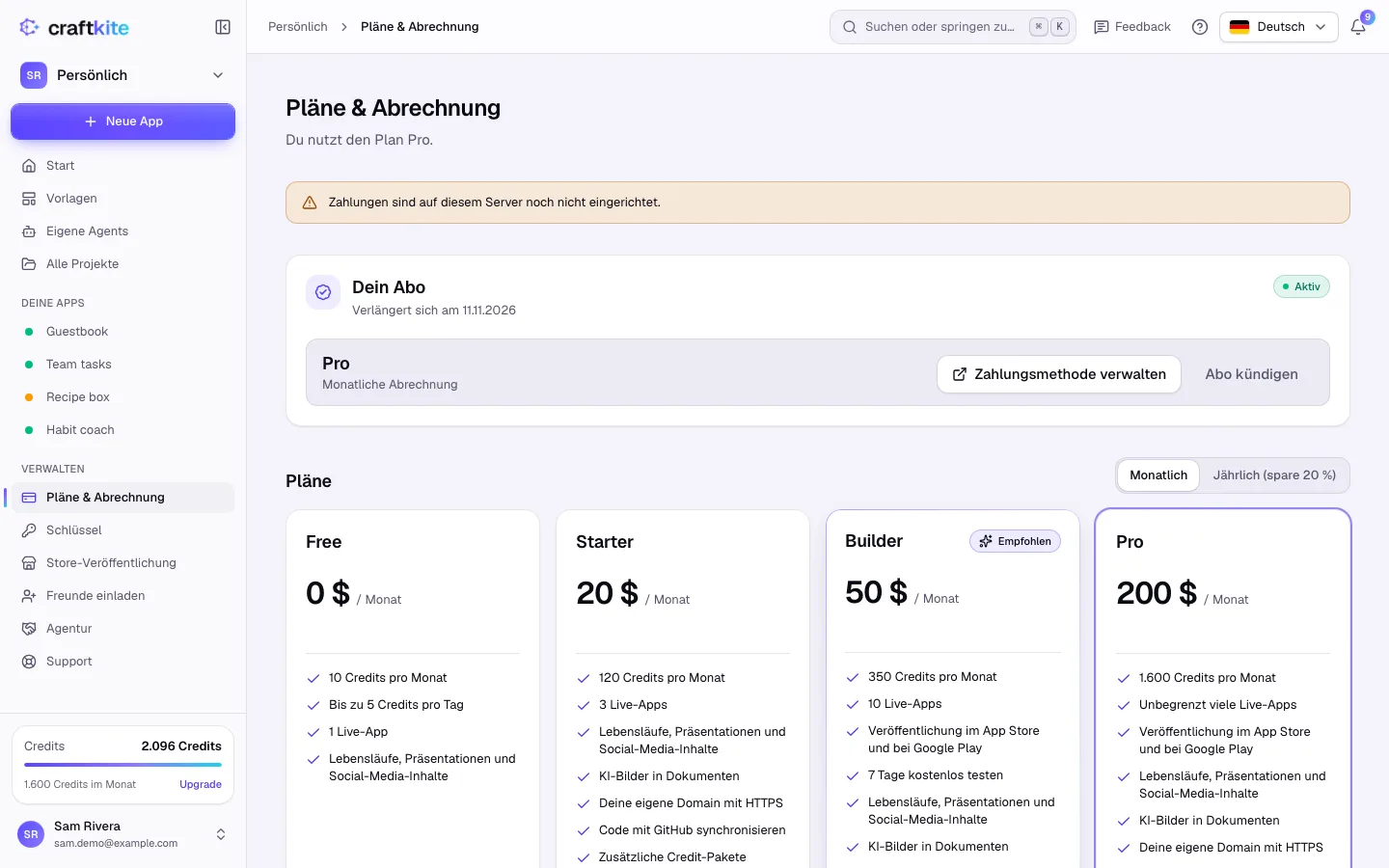
Task: Expand the Sam Rivera account menu
Action: (123, 834)
